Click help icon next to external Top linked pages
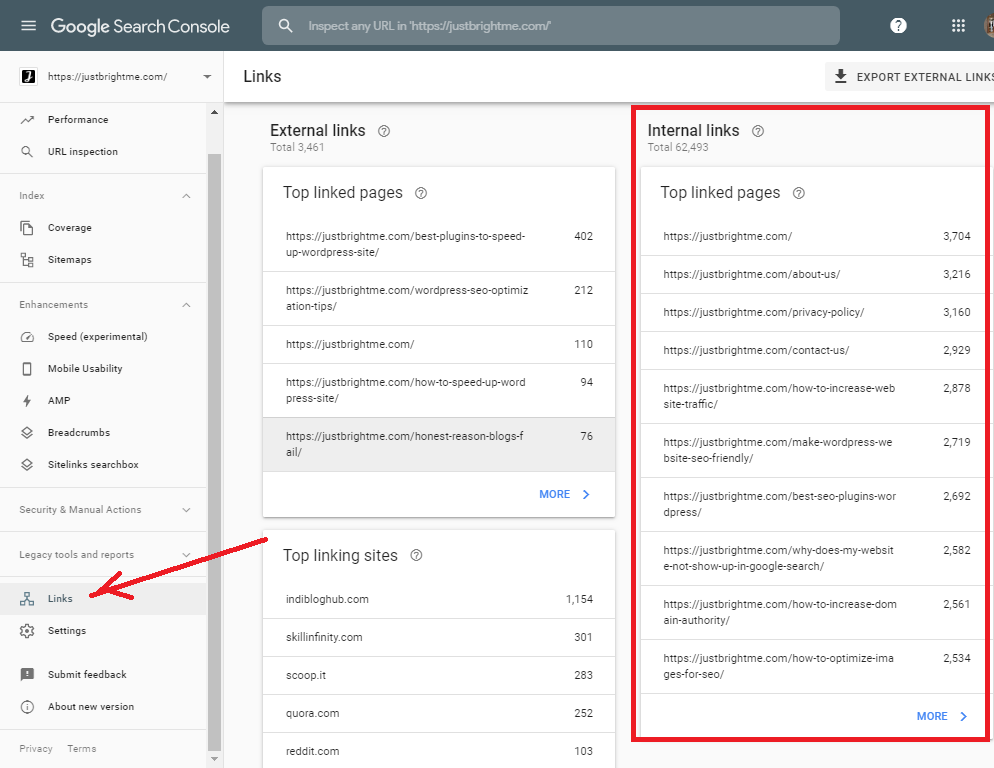This screenshot has height=768, width=994. coord(420,193)
